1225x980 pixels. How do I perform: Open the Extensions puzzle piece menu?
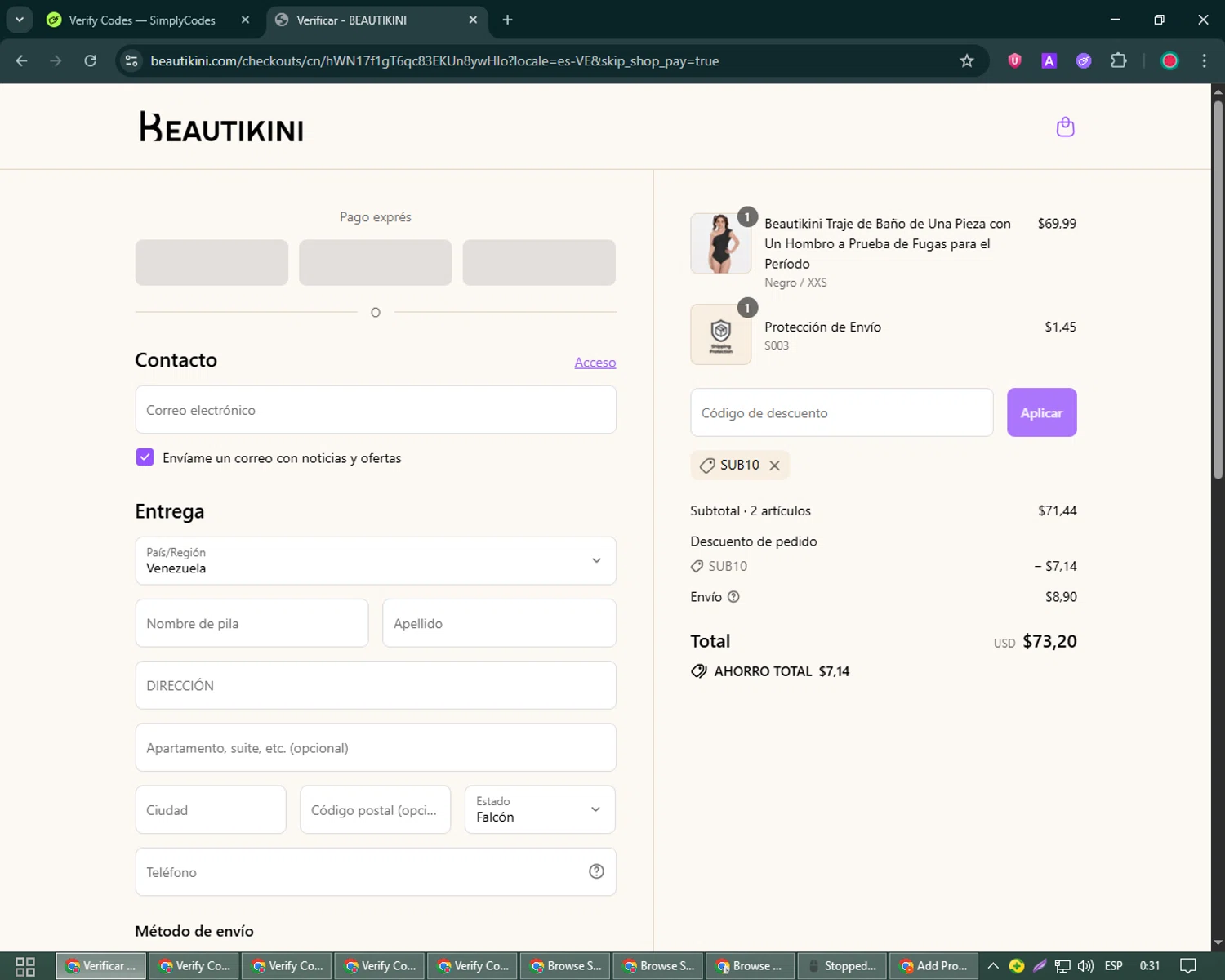point(1119,61)
